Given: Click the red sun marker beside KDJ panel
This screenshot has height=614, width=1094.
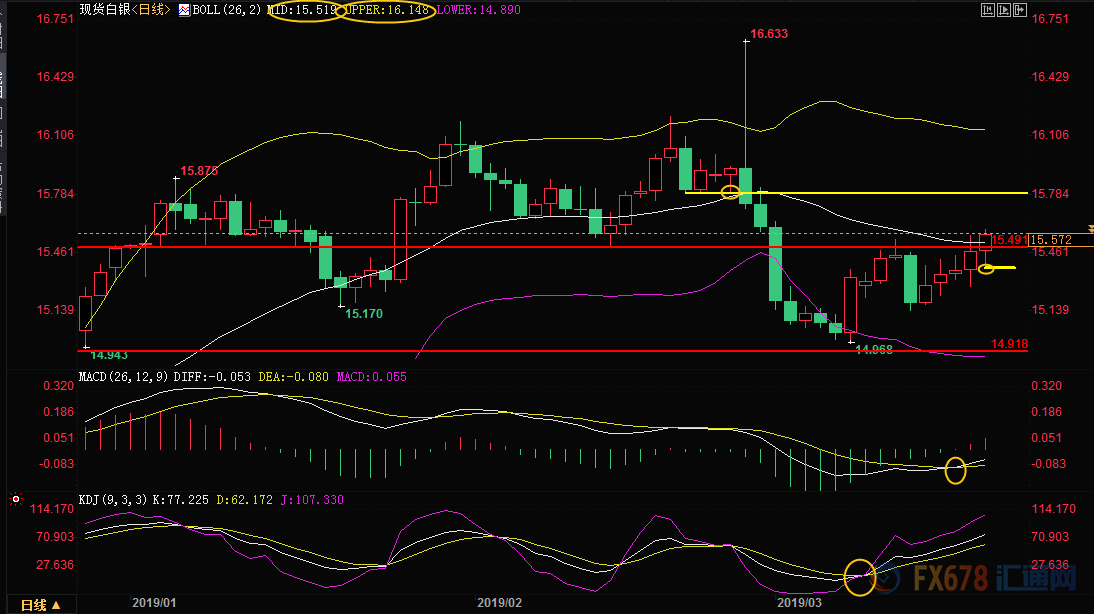Looking at the screenshot, I should point(15,498).
